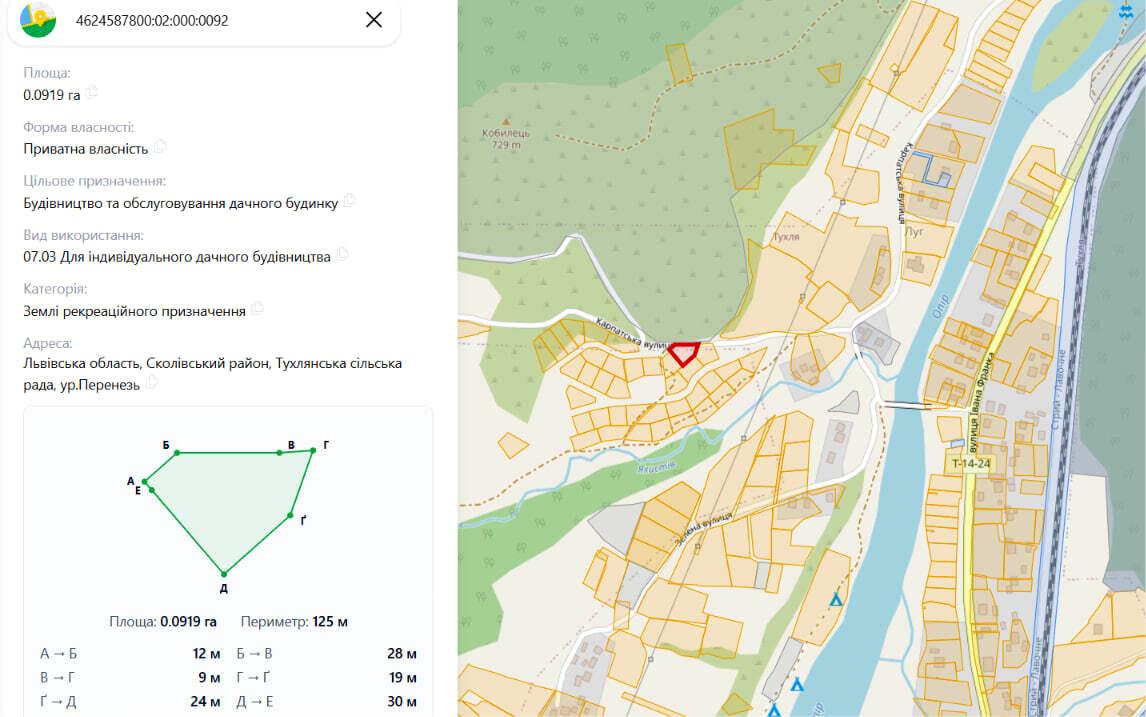Copy the address ending ур.Перенезь
Screen dimensions: 1146x717
click(x=151, y=382)
